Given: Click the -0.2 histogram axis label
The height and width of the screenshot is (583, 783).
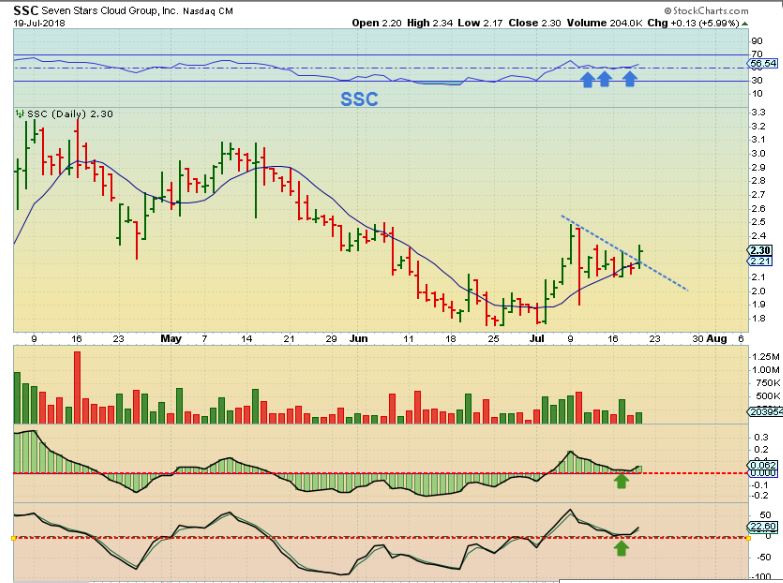Looking at the screenshot, I should click(x=760, y=495).
